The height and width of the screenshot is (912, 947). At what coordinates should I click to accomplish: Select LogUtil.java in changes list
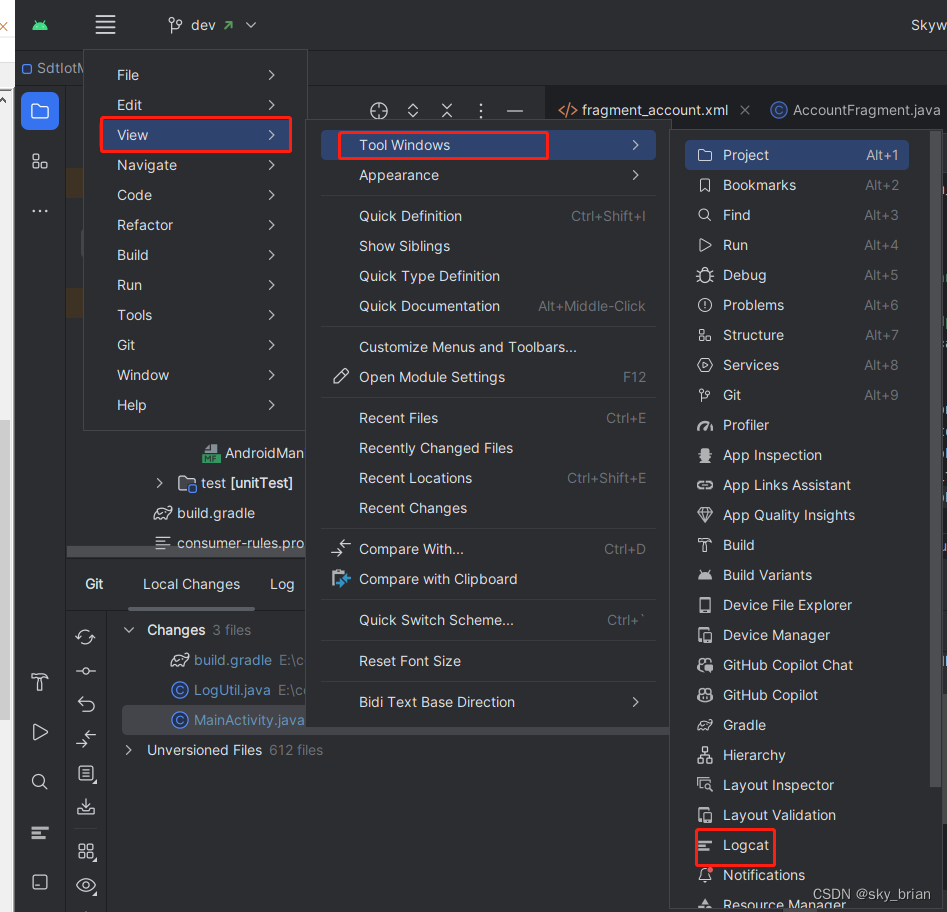232,690
